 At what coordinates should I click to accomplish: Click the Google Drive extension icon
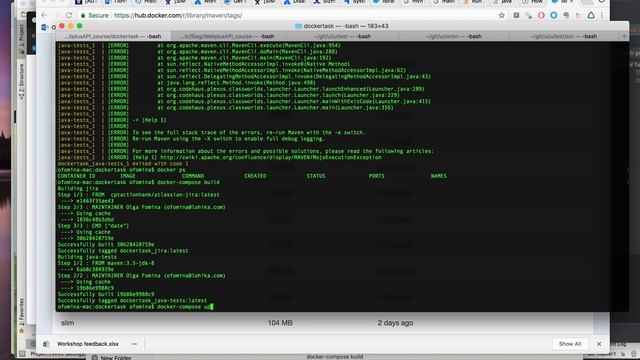click(591, 15)
